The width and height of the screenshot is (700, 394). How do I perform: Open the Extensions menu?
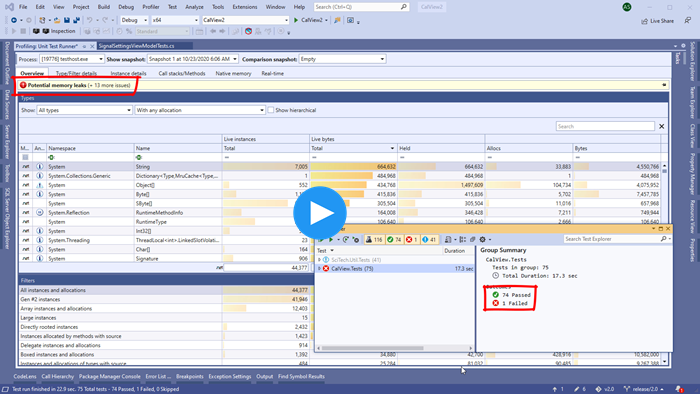pyautogui.click(x=245, y=7)
